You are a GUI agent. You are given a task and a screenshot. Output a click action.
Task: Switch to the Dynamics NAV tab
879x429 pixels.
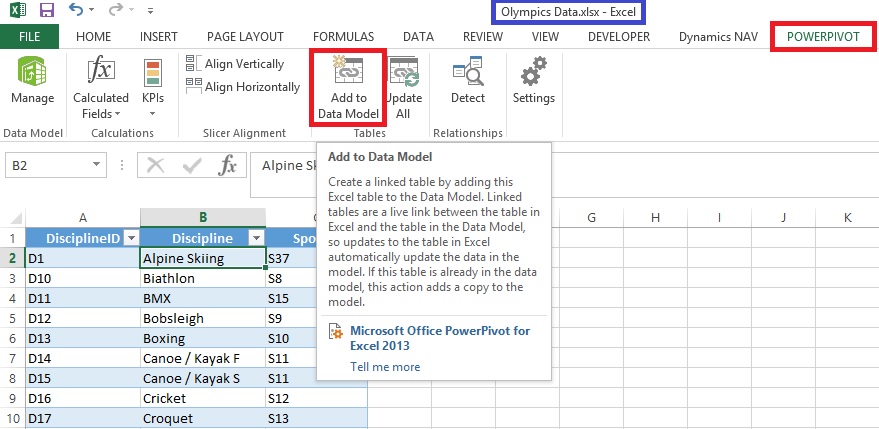click(718, 37)
